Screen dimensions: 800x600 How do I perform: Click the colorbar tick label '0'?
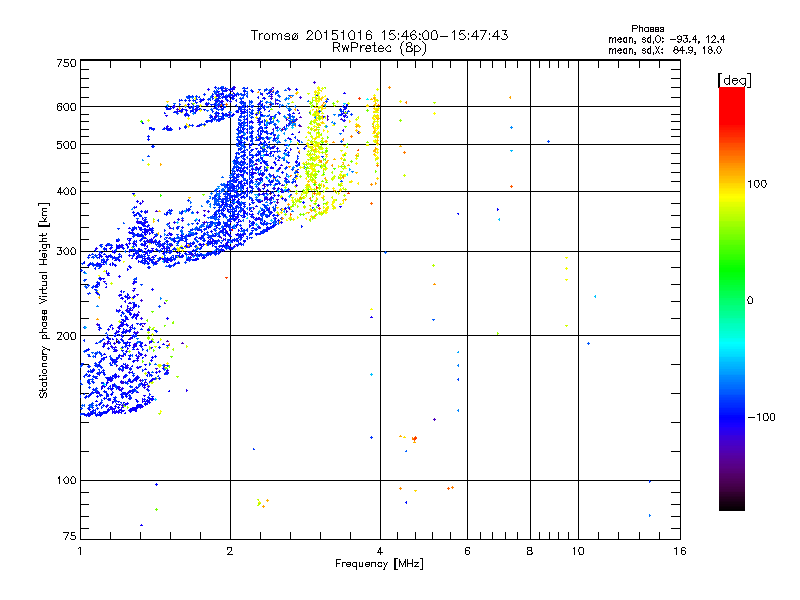[750, 301]
